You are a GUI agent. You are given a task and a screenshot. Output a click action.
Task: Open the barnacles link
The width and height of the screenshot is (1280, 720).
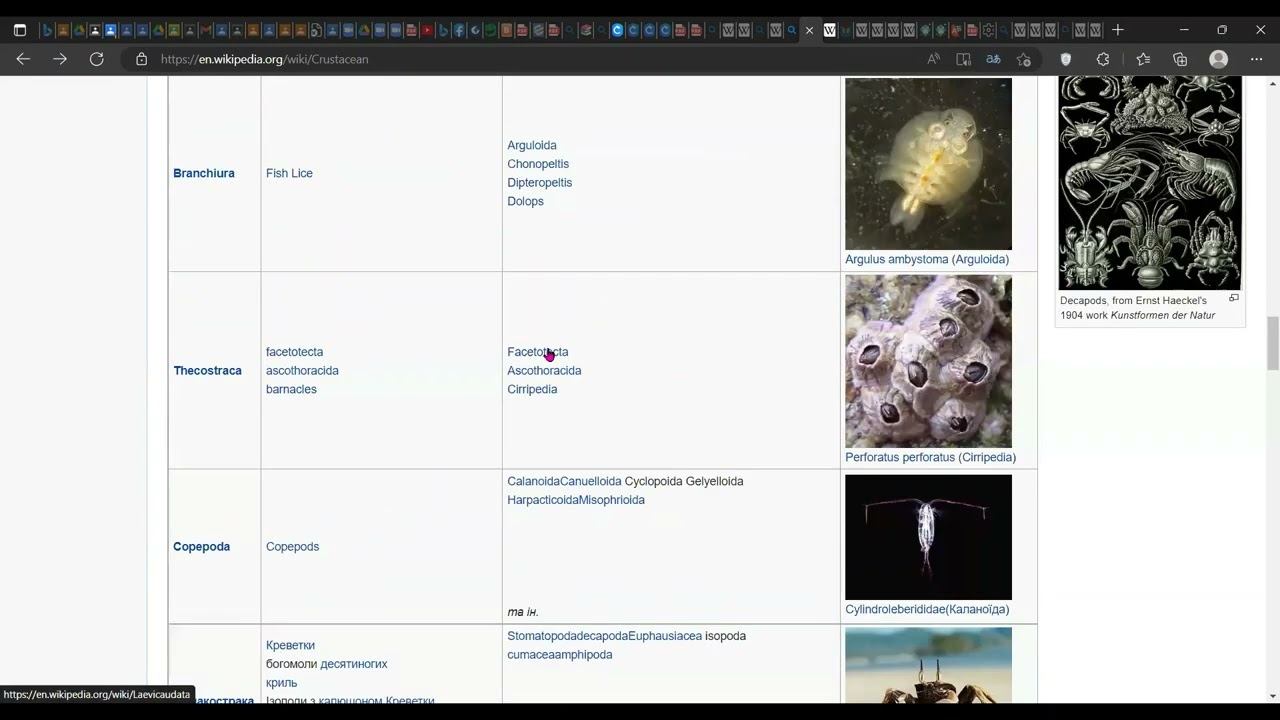tap(291, 389)
